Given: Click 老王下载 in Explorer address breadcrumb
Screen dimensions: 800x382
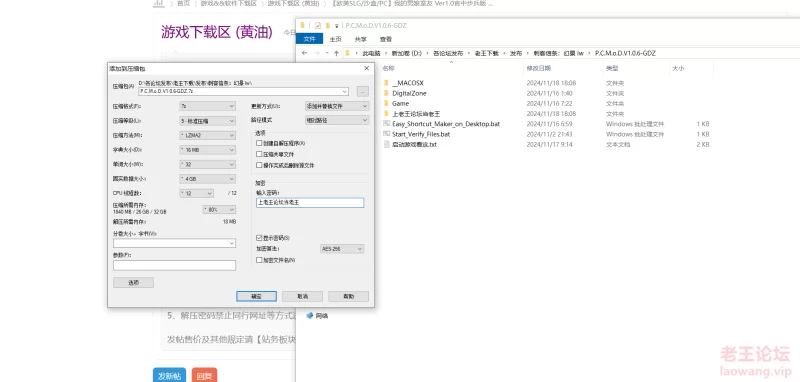Looking at the screenshot, I should pos(486,53).
